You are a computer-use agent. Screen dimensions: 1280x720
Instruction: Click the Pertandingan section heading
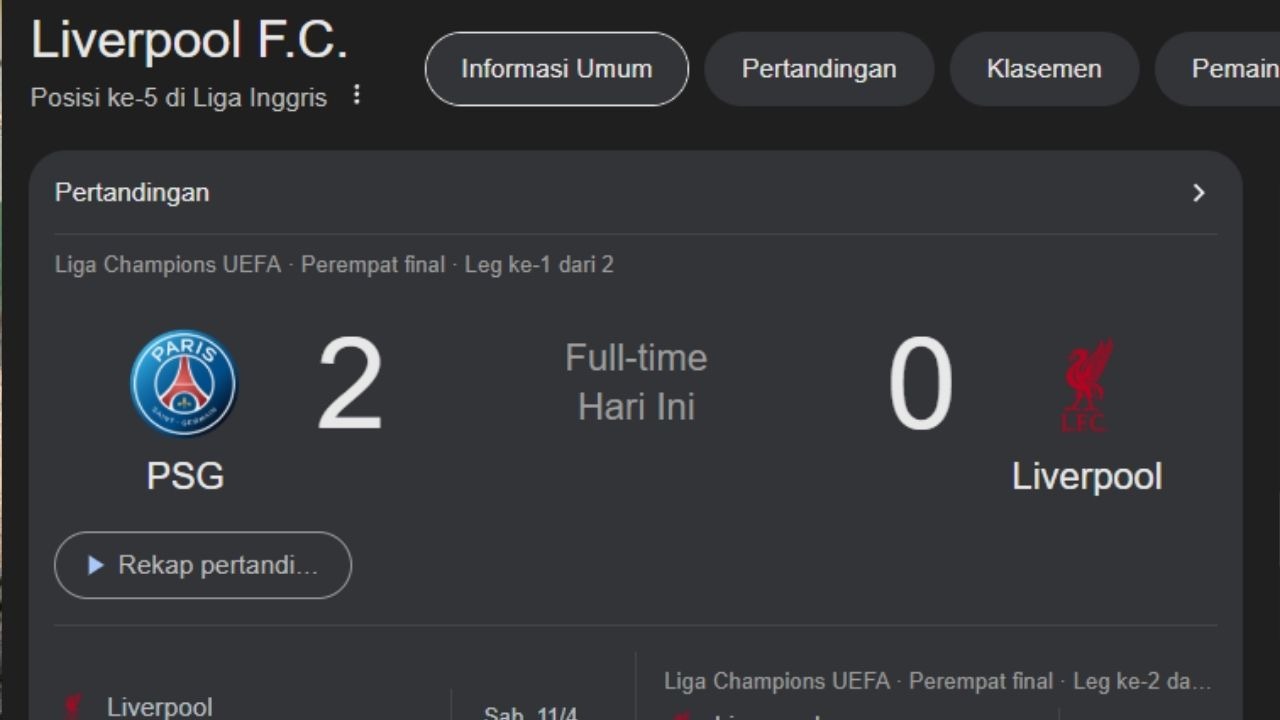pos(132,192)
